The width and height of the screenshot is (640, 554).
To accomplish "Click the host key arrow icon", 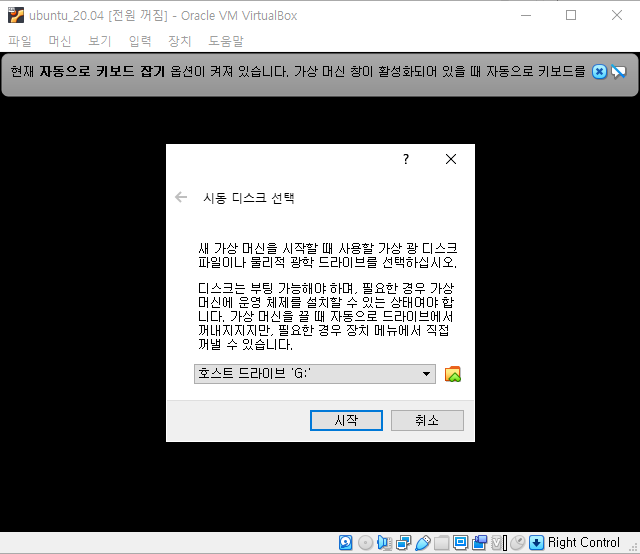I will [x=536, y=543].
